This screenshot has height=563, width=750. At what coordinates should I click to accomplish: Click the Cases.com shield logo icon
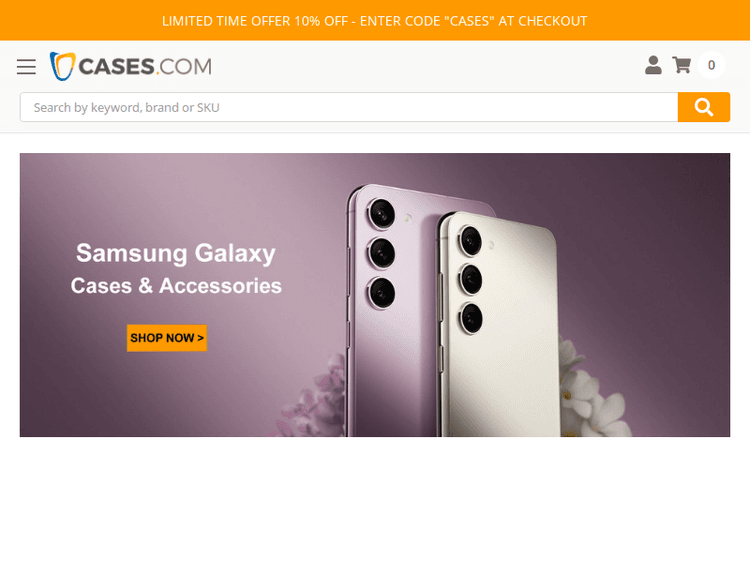click(63, 66)
